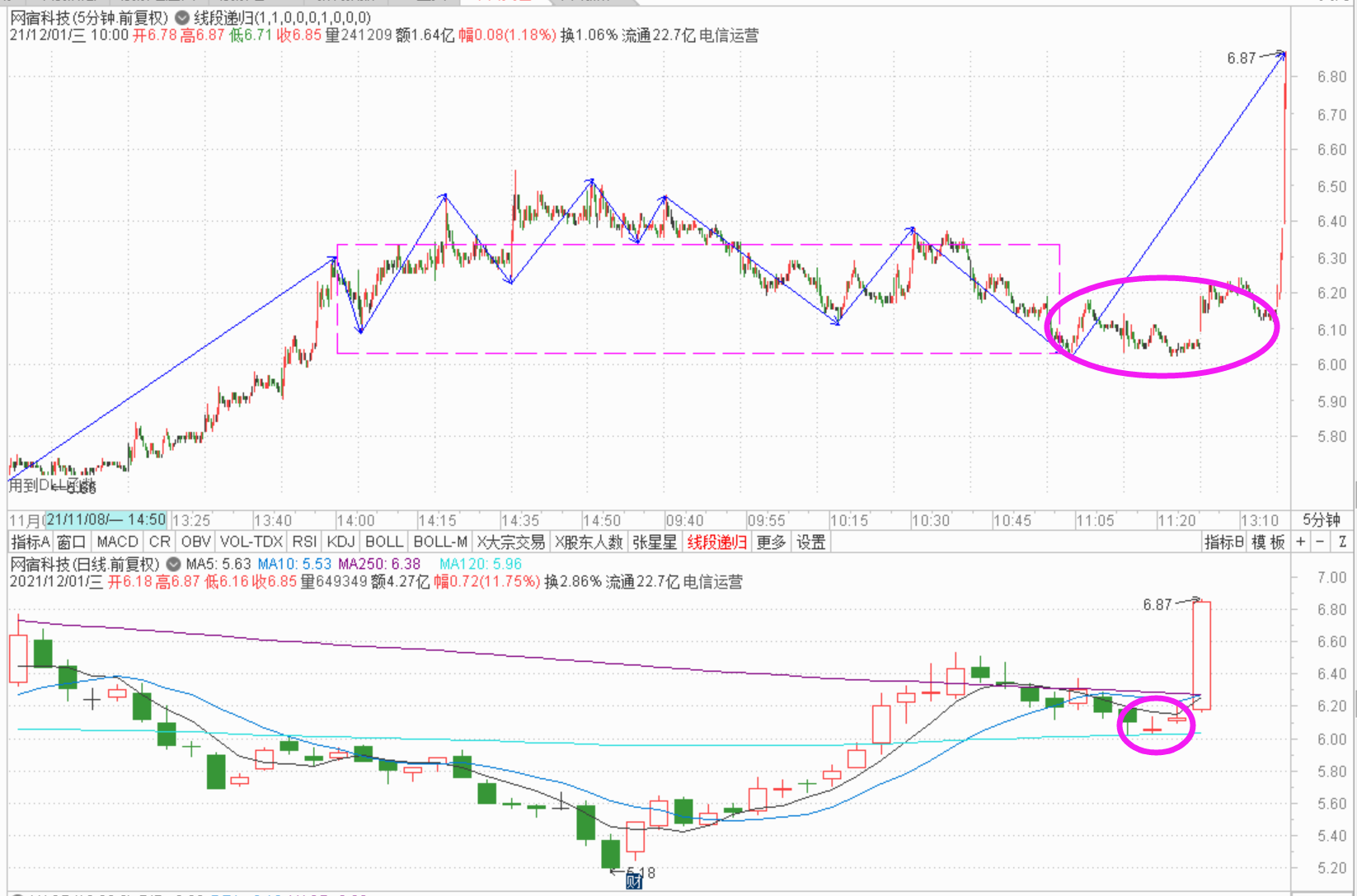The image size is (1357, 896).
Task: Open the 5分钟 period selector
Action: (x=1321, y=520)
